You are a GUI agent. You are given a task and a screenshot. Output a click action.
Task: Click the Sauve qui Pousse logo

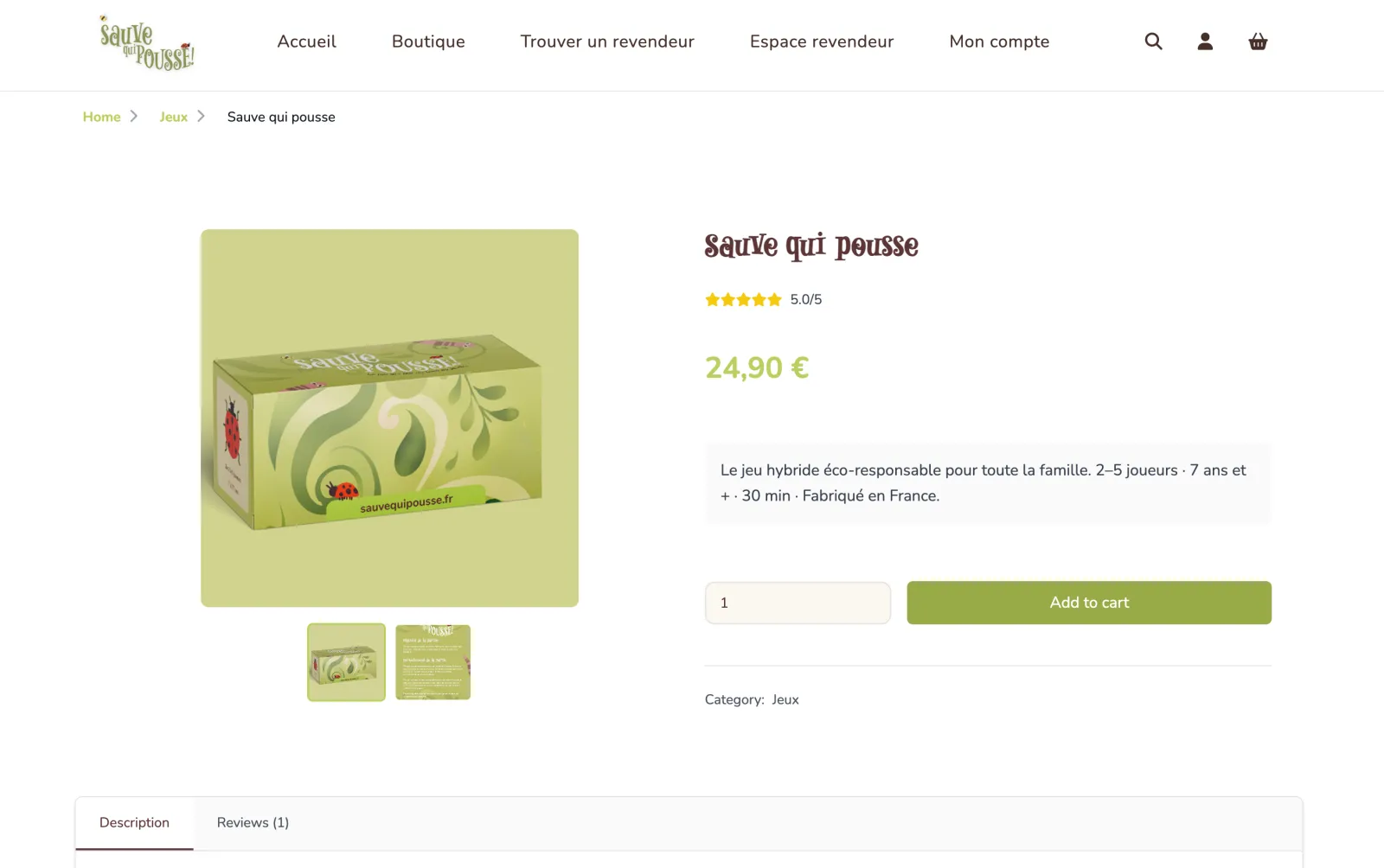pos(146,42)
